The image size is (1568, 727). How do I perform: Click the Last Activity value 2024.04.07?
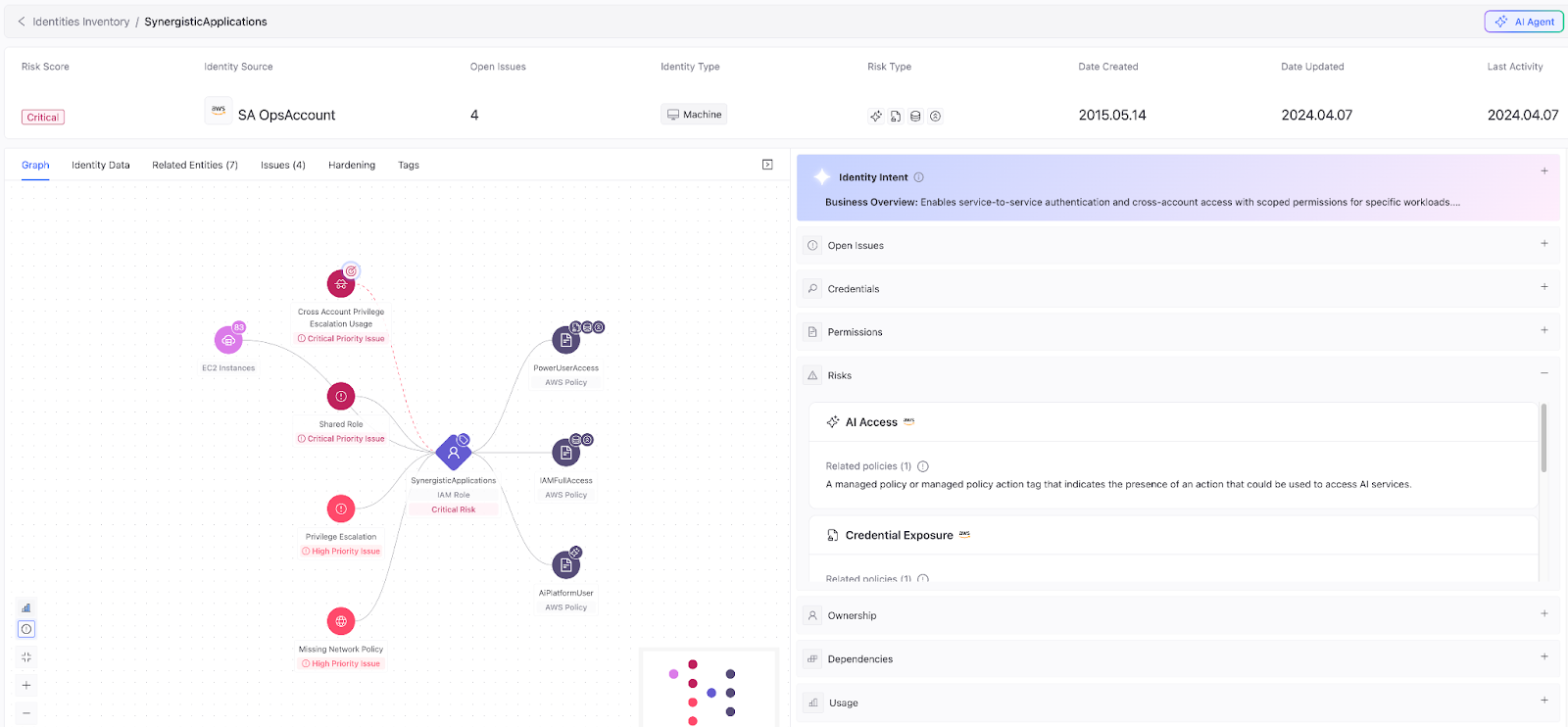1523,116
